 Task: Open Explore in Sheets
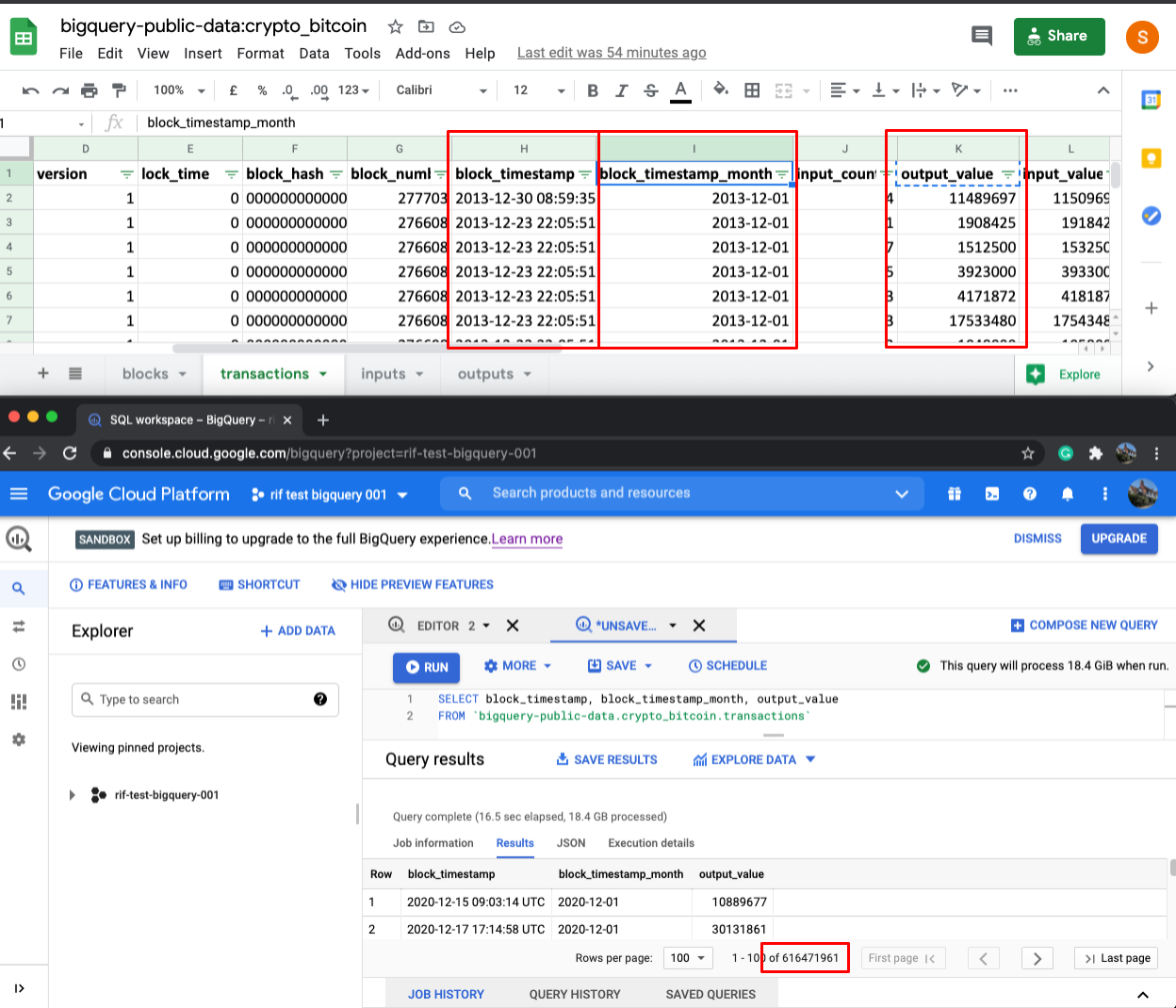[x=1064, y=374]
